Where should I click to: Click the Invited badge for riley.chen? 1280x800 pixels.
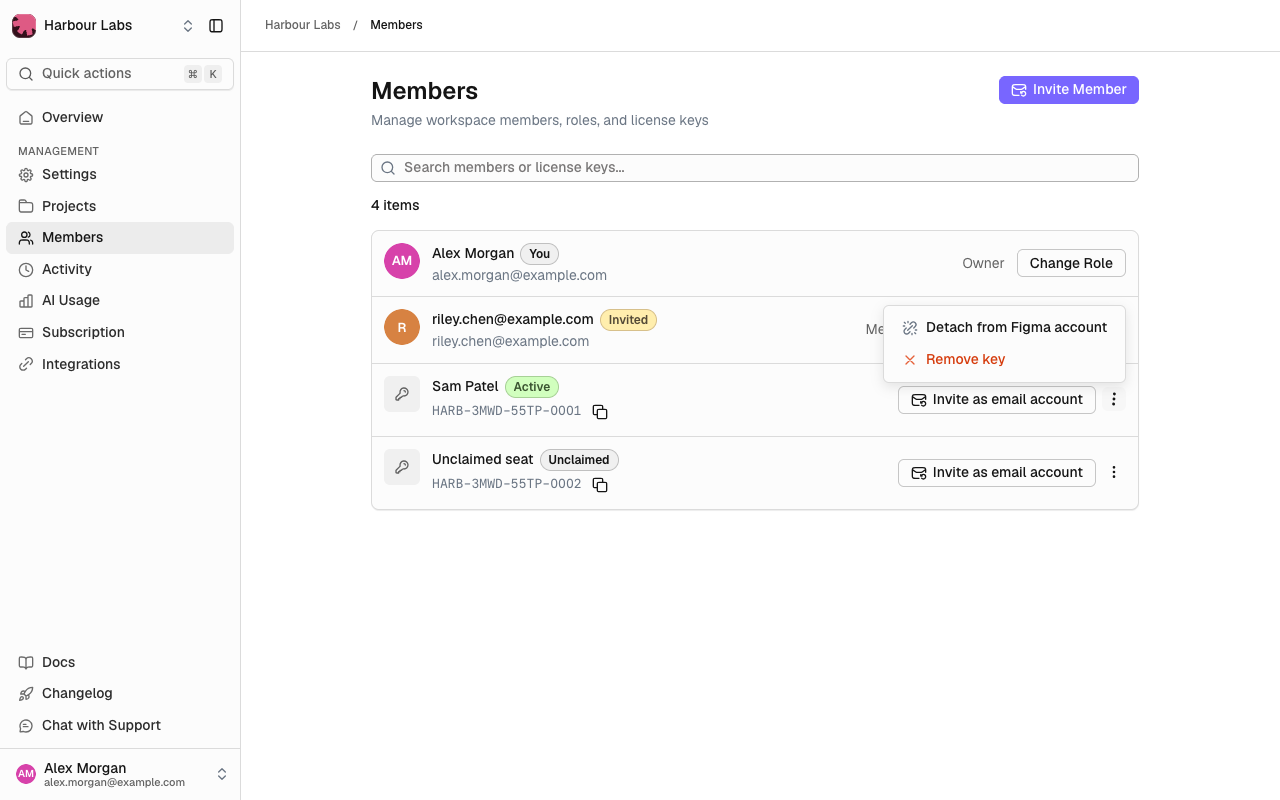pos(628,320)
